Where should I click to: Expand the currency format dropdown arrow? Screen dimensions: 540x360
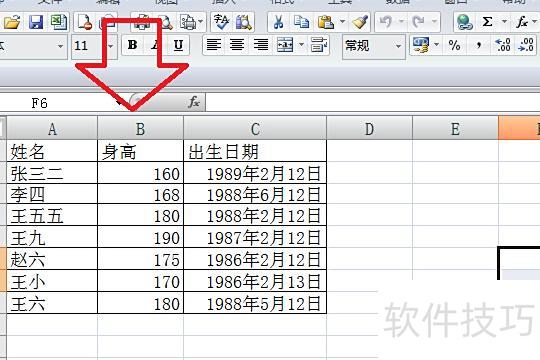point(436,44)
